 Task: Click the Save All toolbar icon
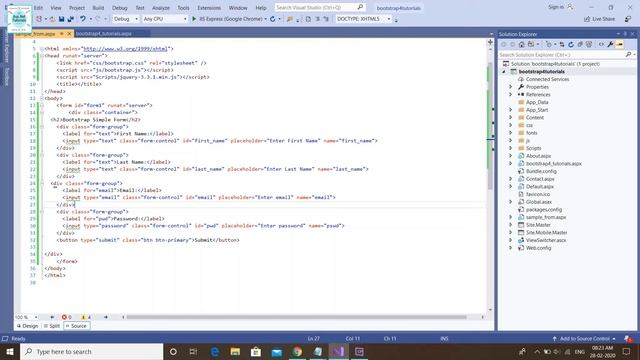tap(71, 19)
